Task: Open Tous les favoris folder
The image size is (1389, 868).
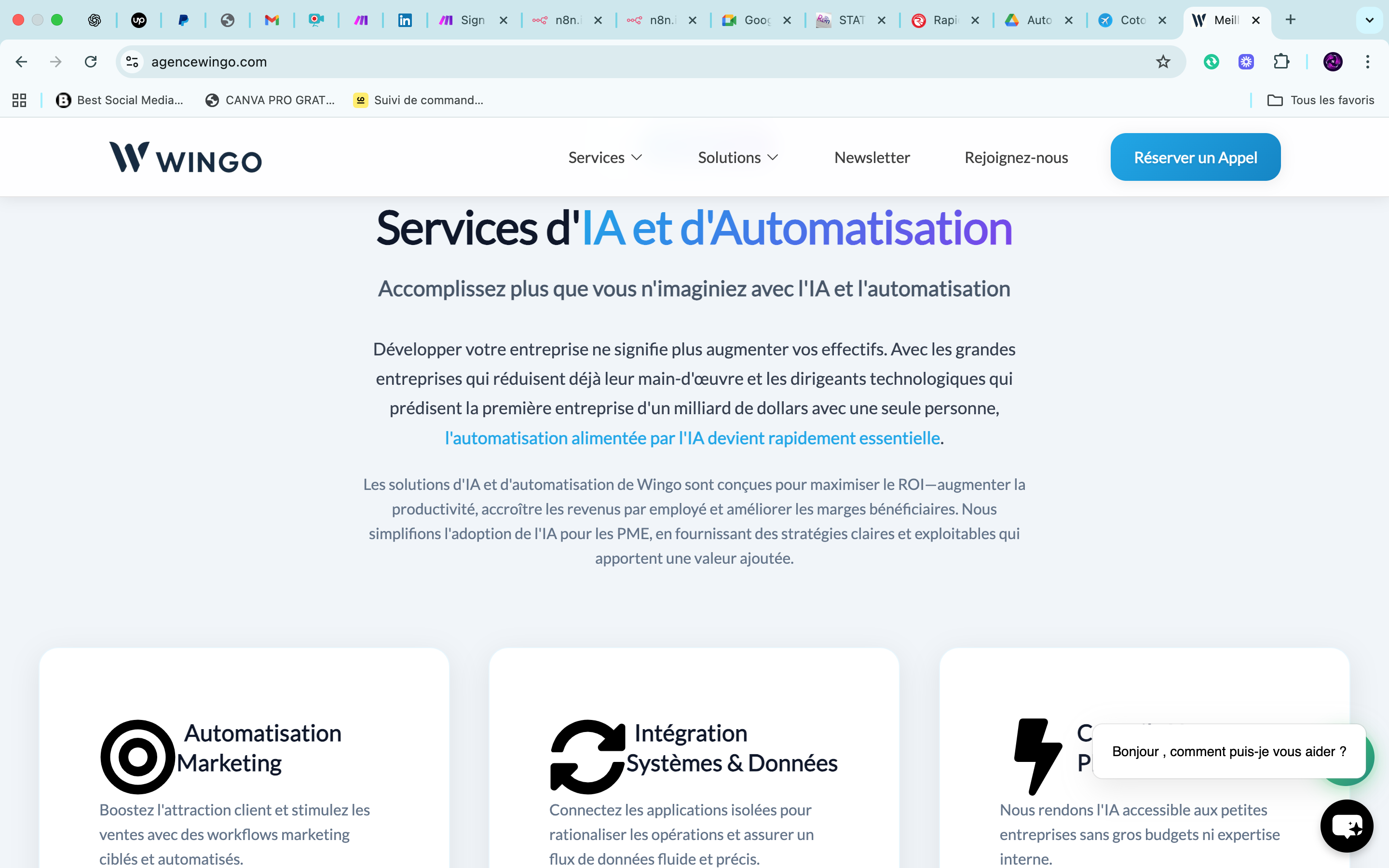Action: [1320, 100]
